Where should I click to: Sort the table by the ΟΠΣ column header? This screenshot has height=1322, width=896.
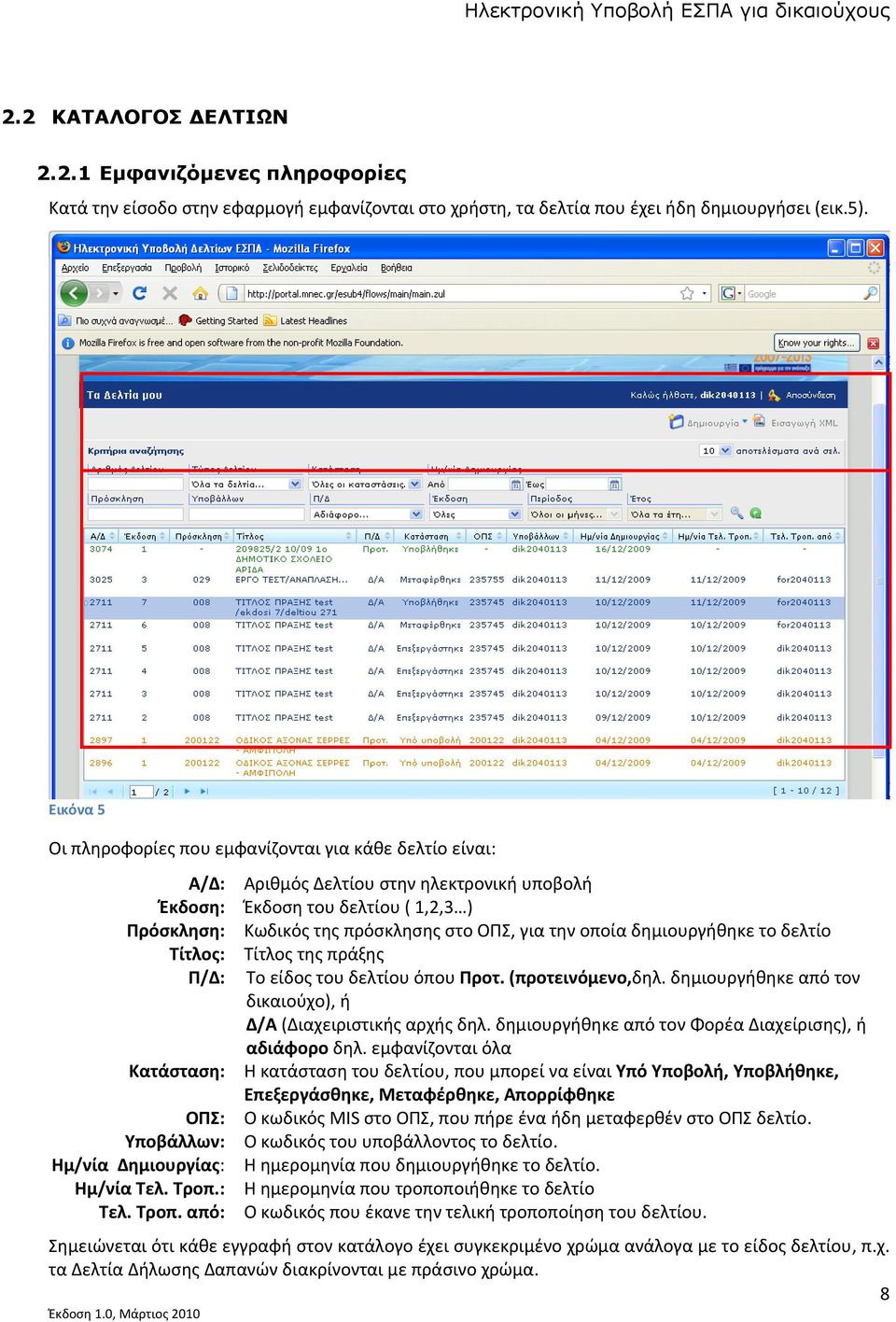[x=487, y=537]
